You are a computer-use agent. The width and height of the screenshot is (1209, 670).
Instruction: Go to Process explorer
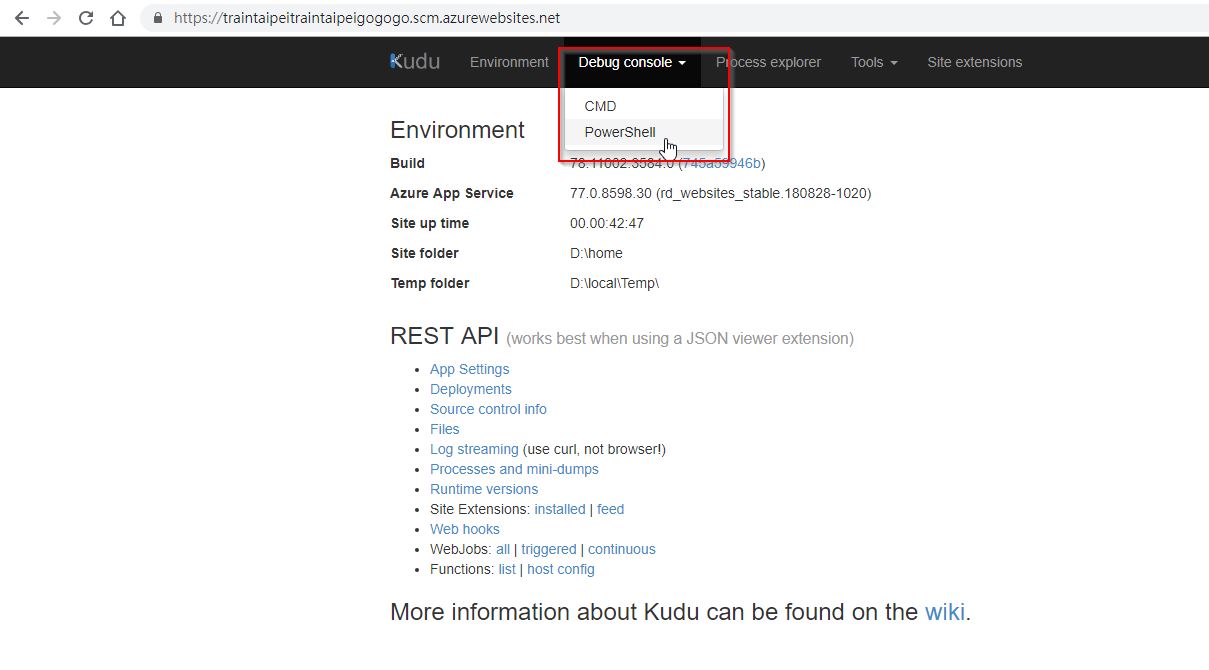point(768,62)
